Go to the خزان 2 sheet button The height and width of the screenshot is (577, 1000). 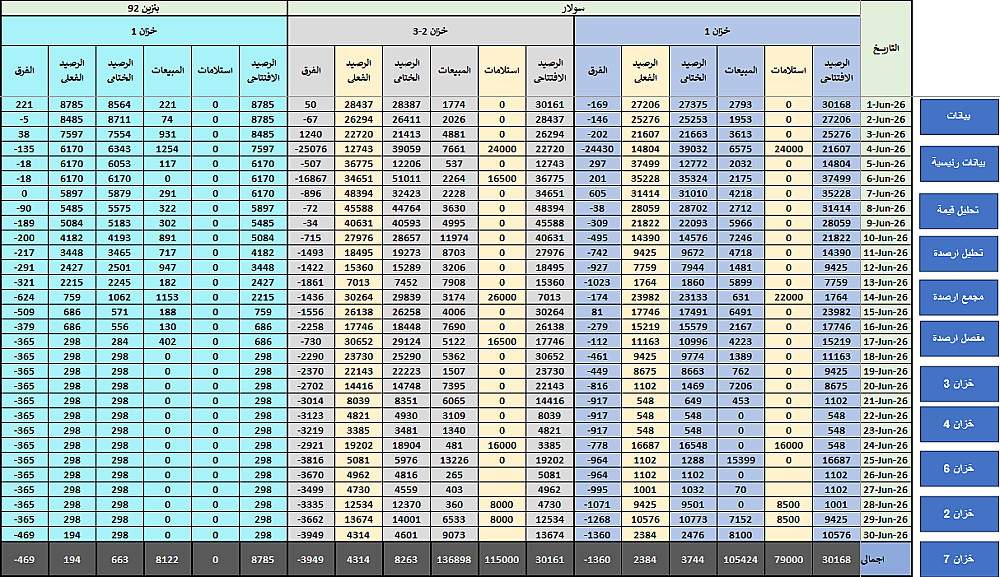click(959, 514)
